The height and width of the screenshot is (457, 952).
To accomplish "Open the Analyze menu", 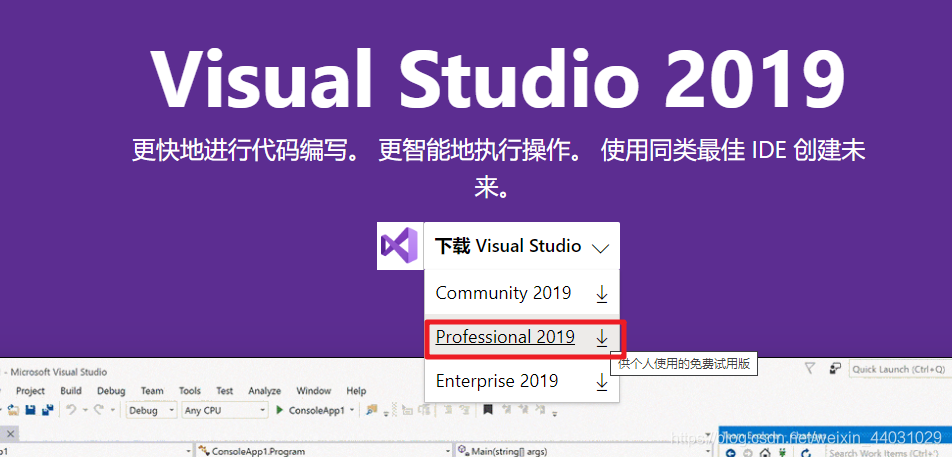I will coord(265,391).
